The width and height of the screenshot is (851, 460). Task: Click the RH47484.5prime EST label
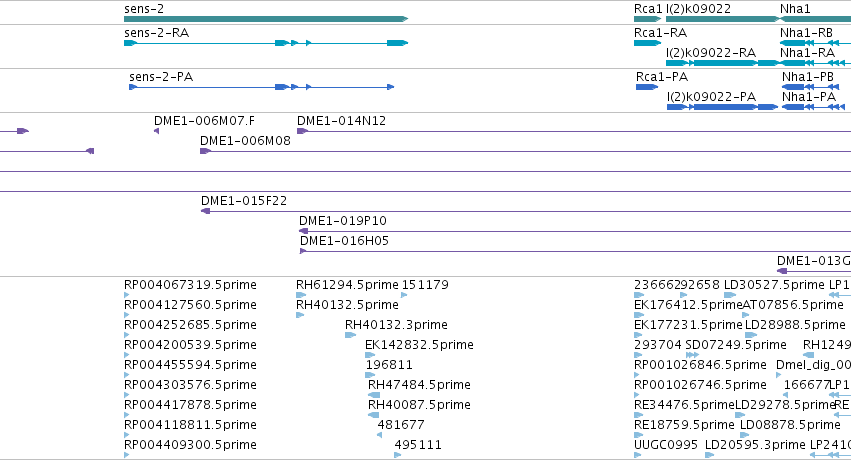tap(419, 385)
